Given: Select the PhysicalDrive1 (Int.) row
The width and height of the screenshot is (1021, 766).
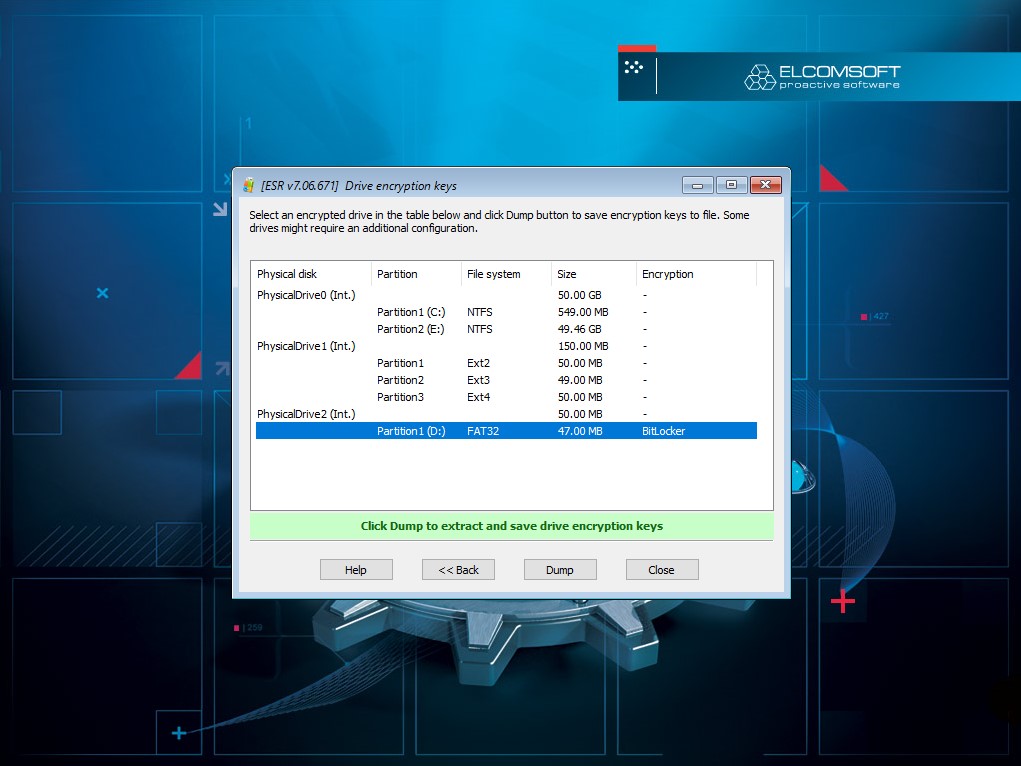Looking at the screenshot, I should tap(306, 346).
